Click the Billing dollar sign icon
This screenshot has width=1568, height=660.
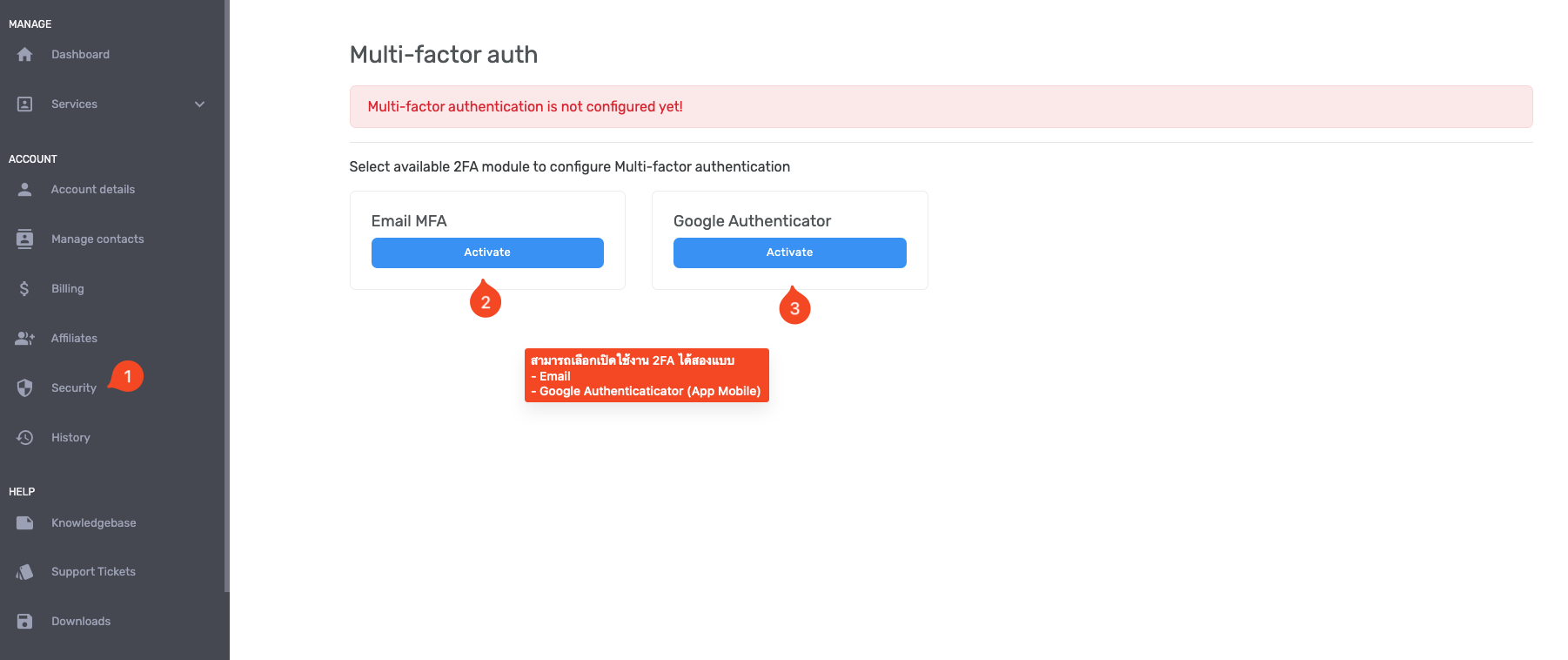24,288
